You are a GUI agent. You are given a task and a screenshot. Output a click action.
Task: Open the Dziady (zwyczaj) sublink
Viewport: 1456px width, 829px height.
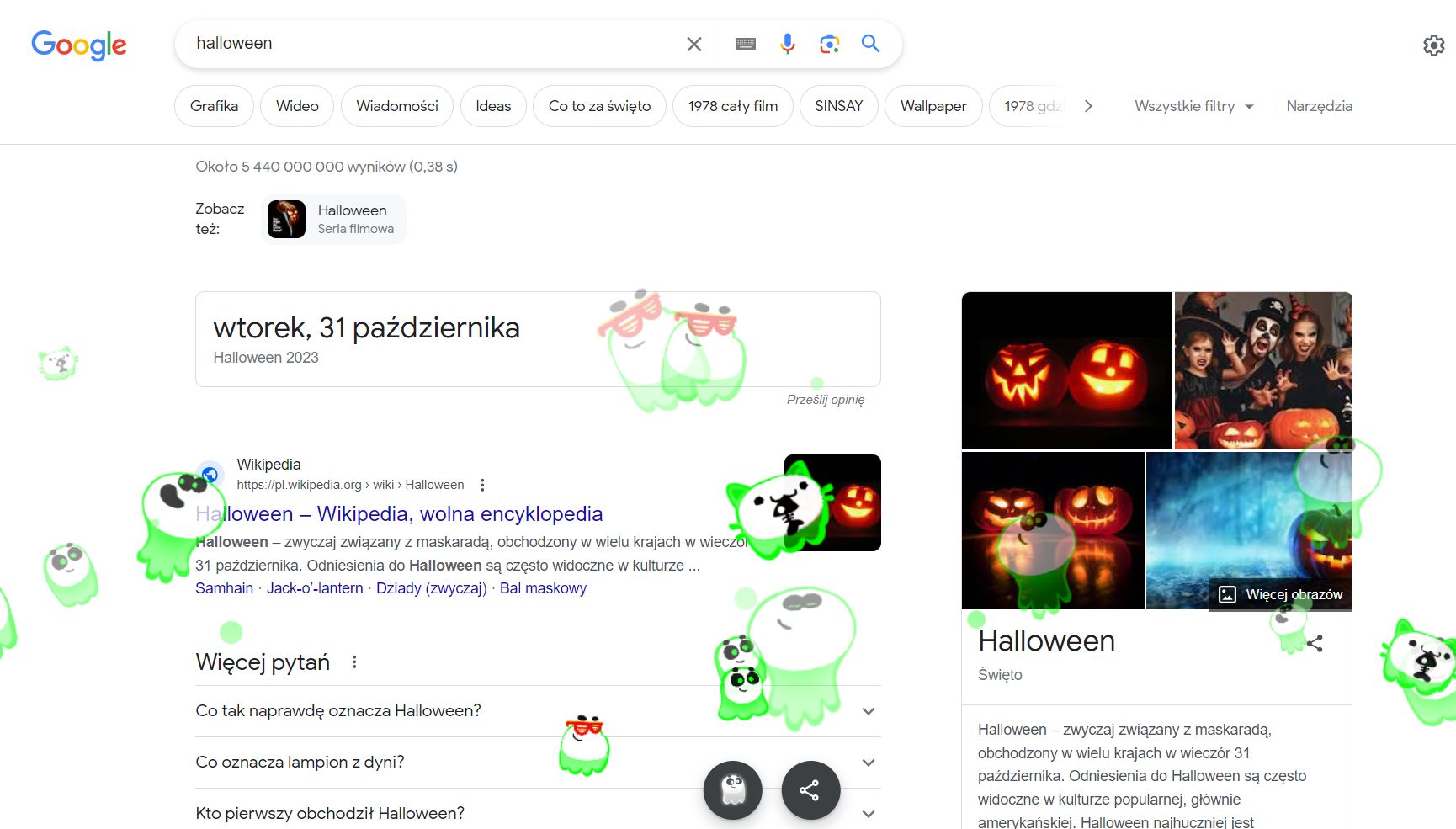[432, 588]
